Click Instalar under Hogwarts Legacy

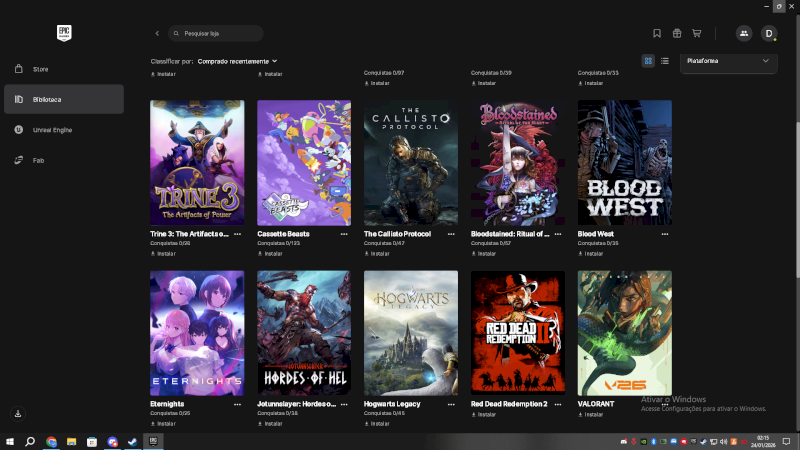[x=377, y=424]
